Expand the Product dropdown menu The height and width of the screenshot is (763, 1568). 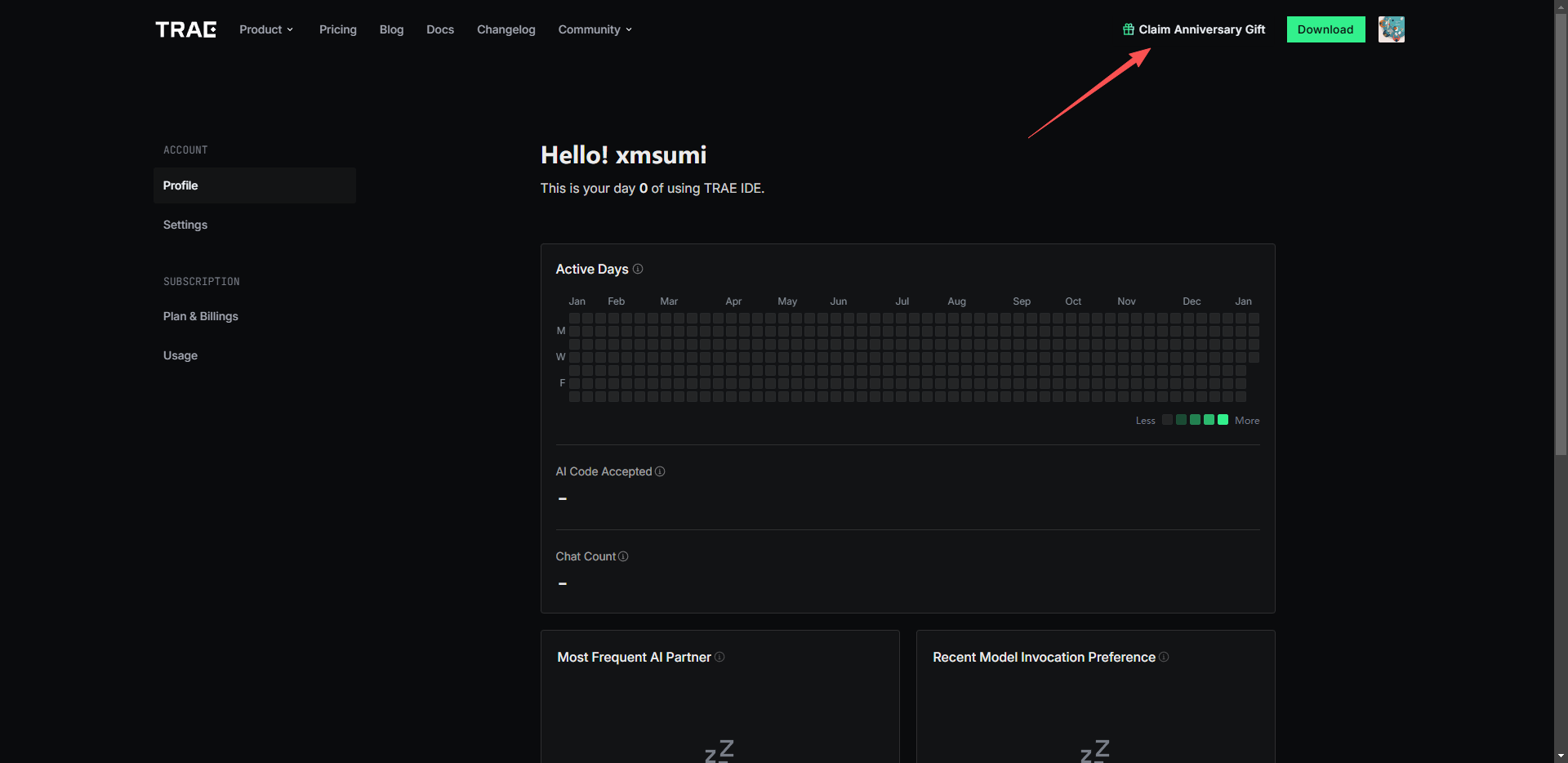[266, 29]
